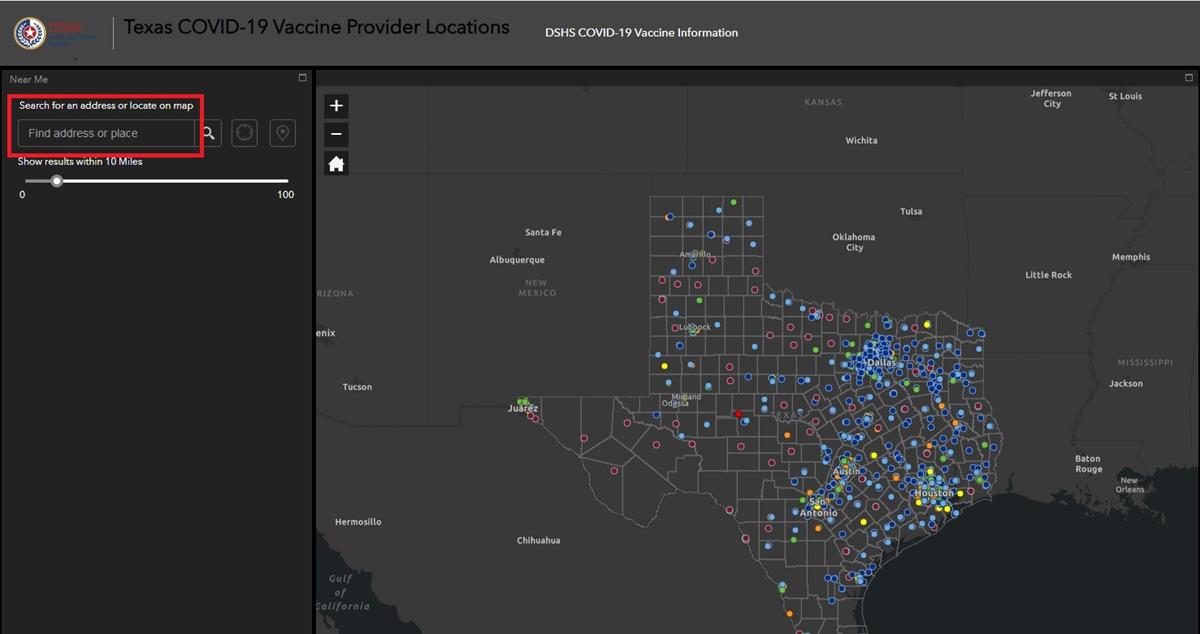Click the Tucson map label
1200x634 pixels.
click(357, 387)
